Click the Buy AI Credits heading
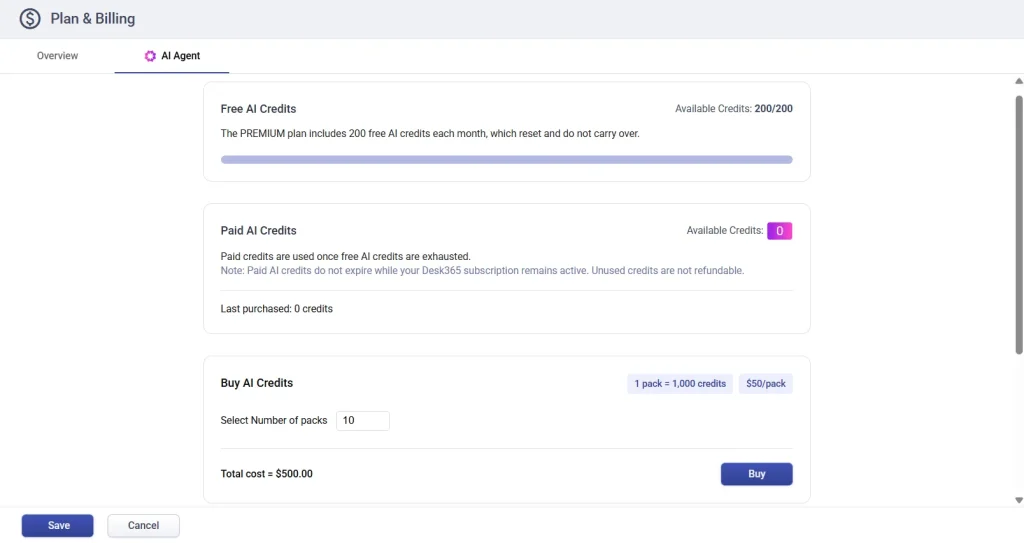 [256, 383]
